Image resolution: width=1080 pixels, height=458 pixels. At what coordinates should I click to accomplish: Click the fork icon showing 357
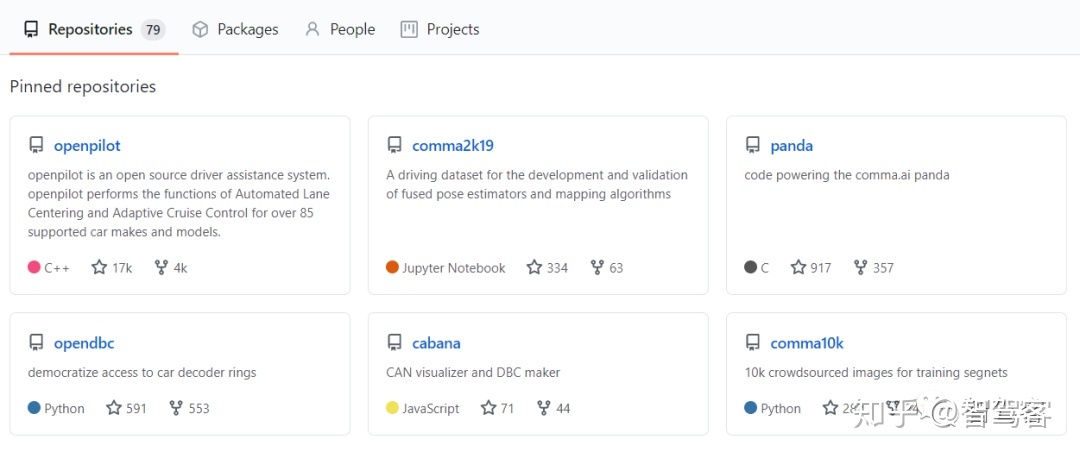tap(860, 267)
